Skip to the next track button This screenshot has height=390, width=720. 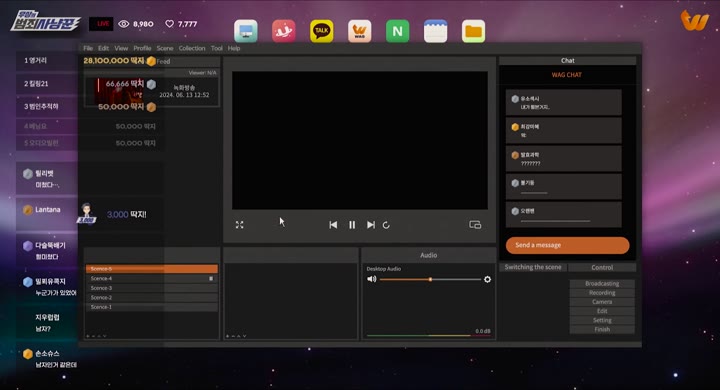371,225
